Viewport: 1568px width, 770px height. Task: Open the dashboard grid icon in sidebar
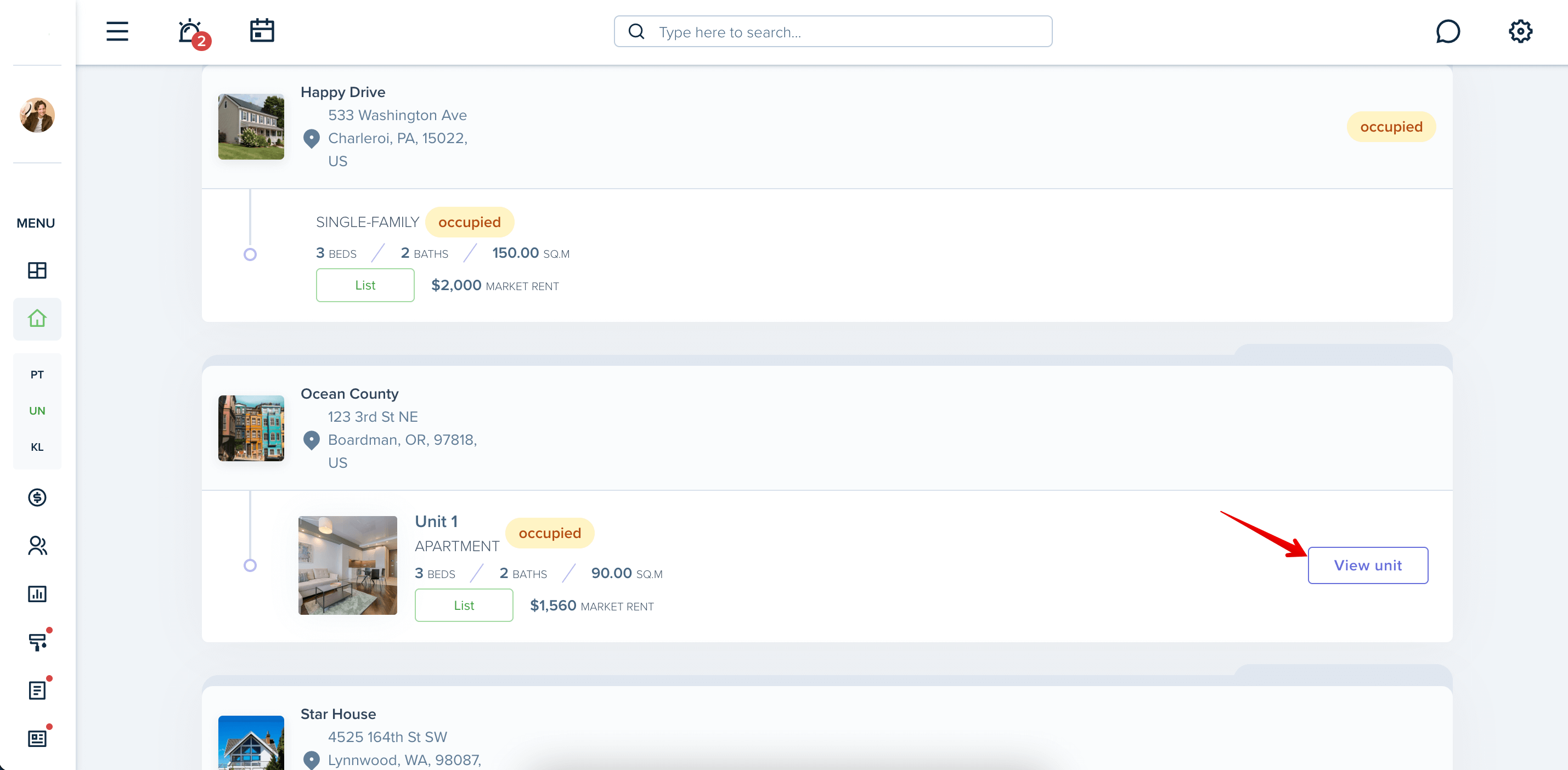click(37, 270)
